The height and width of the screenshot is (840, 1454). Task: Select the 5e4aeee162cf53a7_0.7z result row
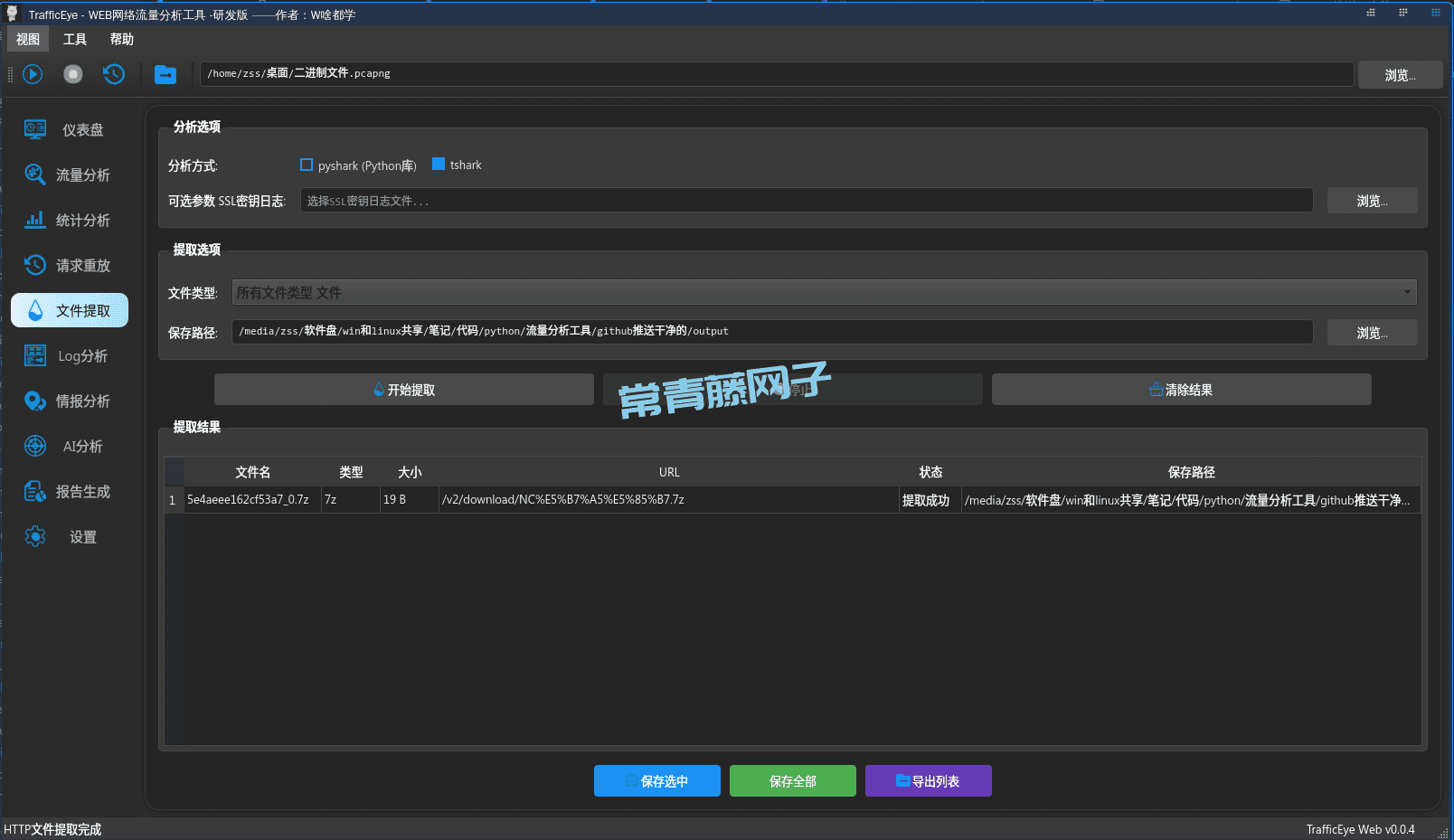click(248, 500)
